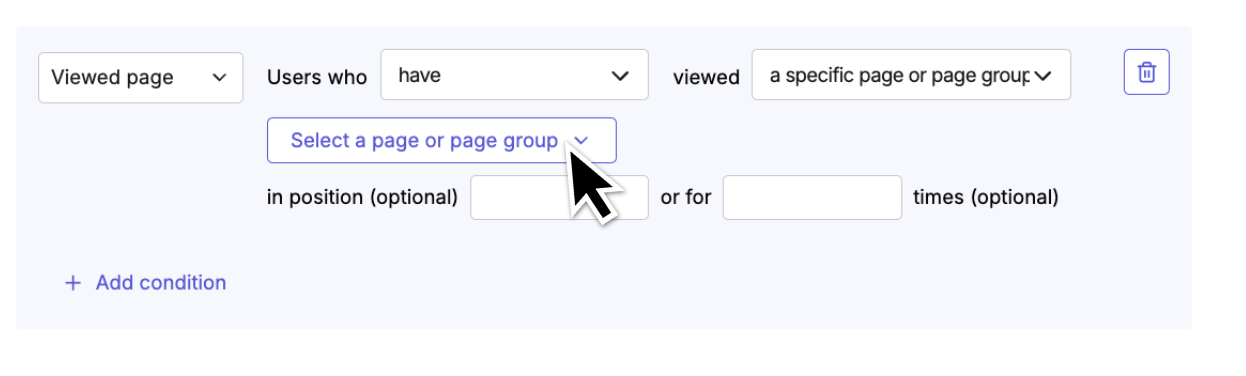1246x376 pixels.
Task: Click the 'or for' label text
Action: point(686,198)
